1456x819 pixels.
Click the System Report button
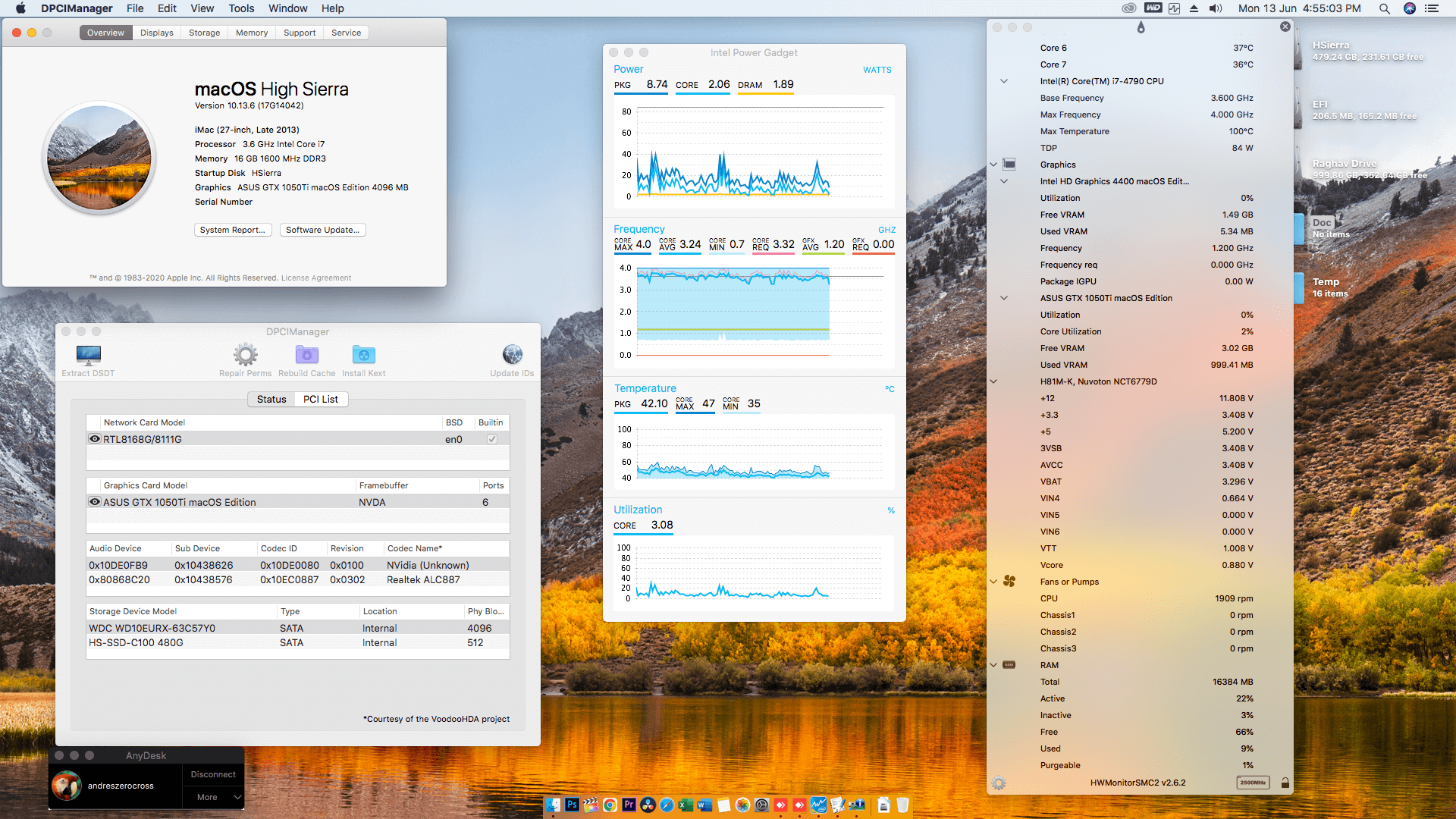(x=233, y=230)
